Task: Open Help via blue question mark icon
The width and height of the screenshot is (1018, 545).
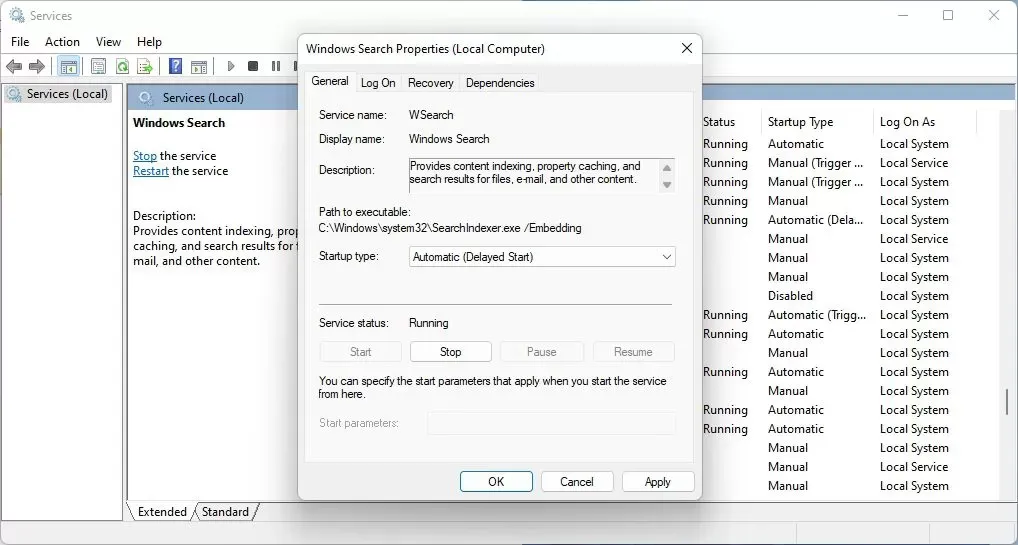Action: (x=175, y=66)
